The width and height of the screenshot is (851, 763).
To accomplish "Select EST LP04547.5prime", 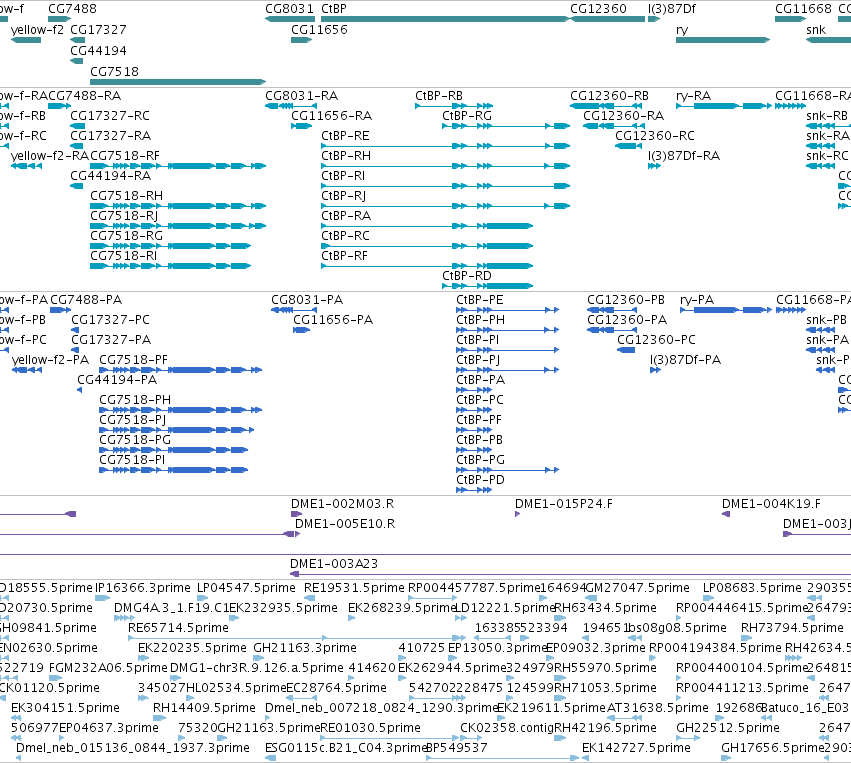I will click(246, 588).
